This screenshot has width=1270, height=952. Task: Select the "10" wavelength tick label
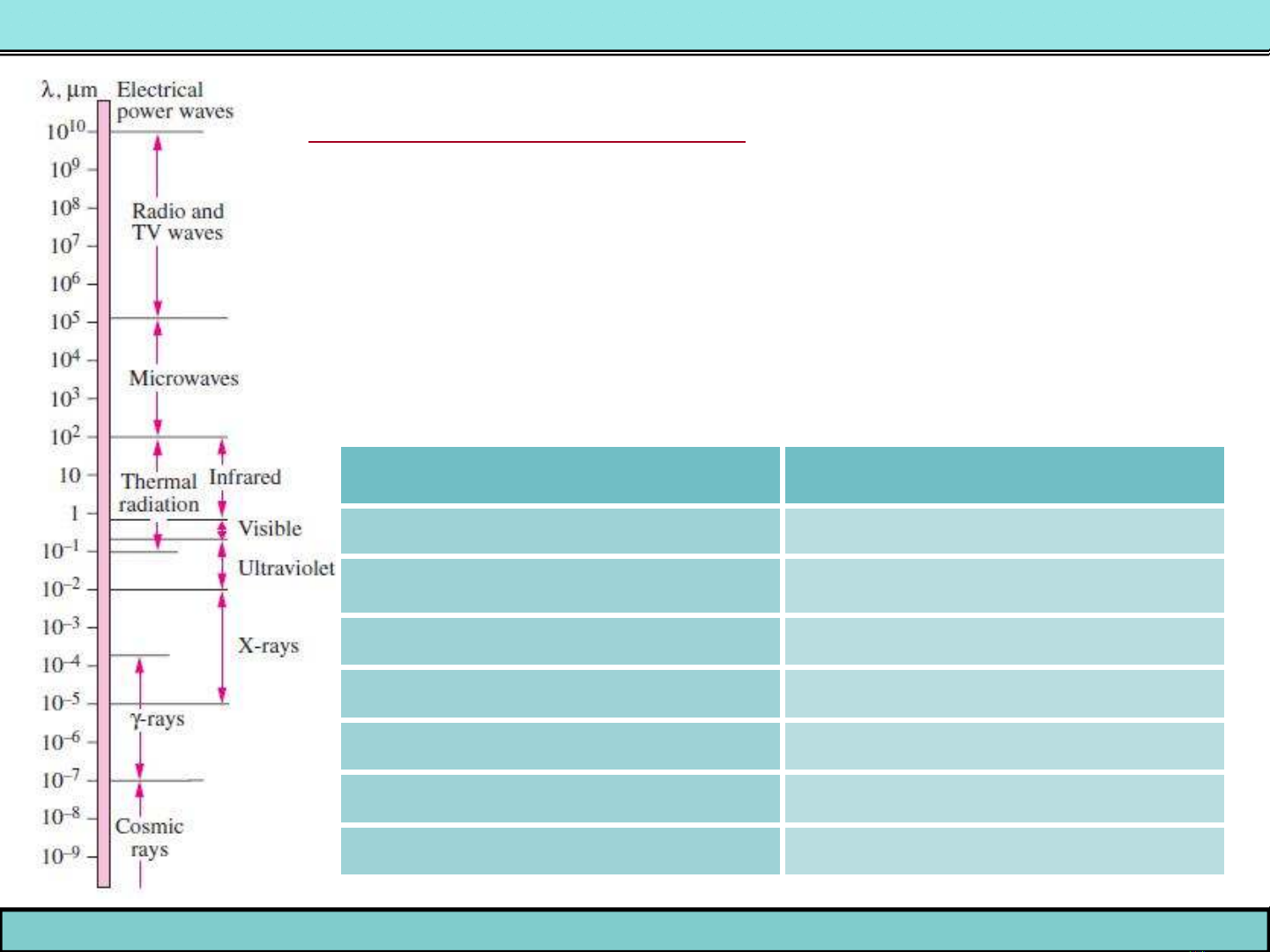70,475
